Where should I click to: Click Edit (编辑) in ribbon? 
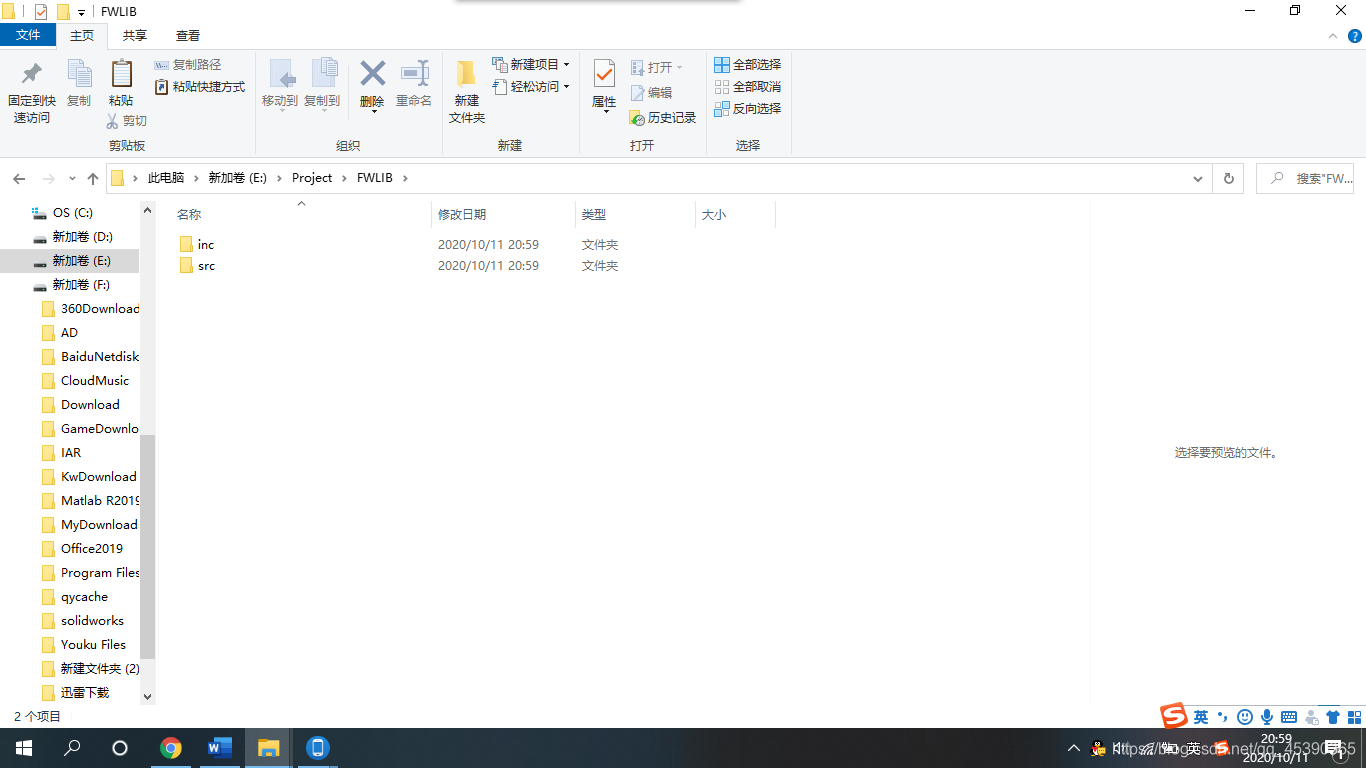point(651,92)
